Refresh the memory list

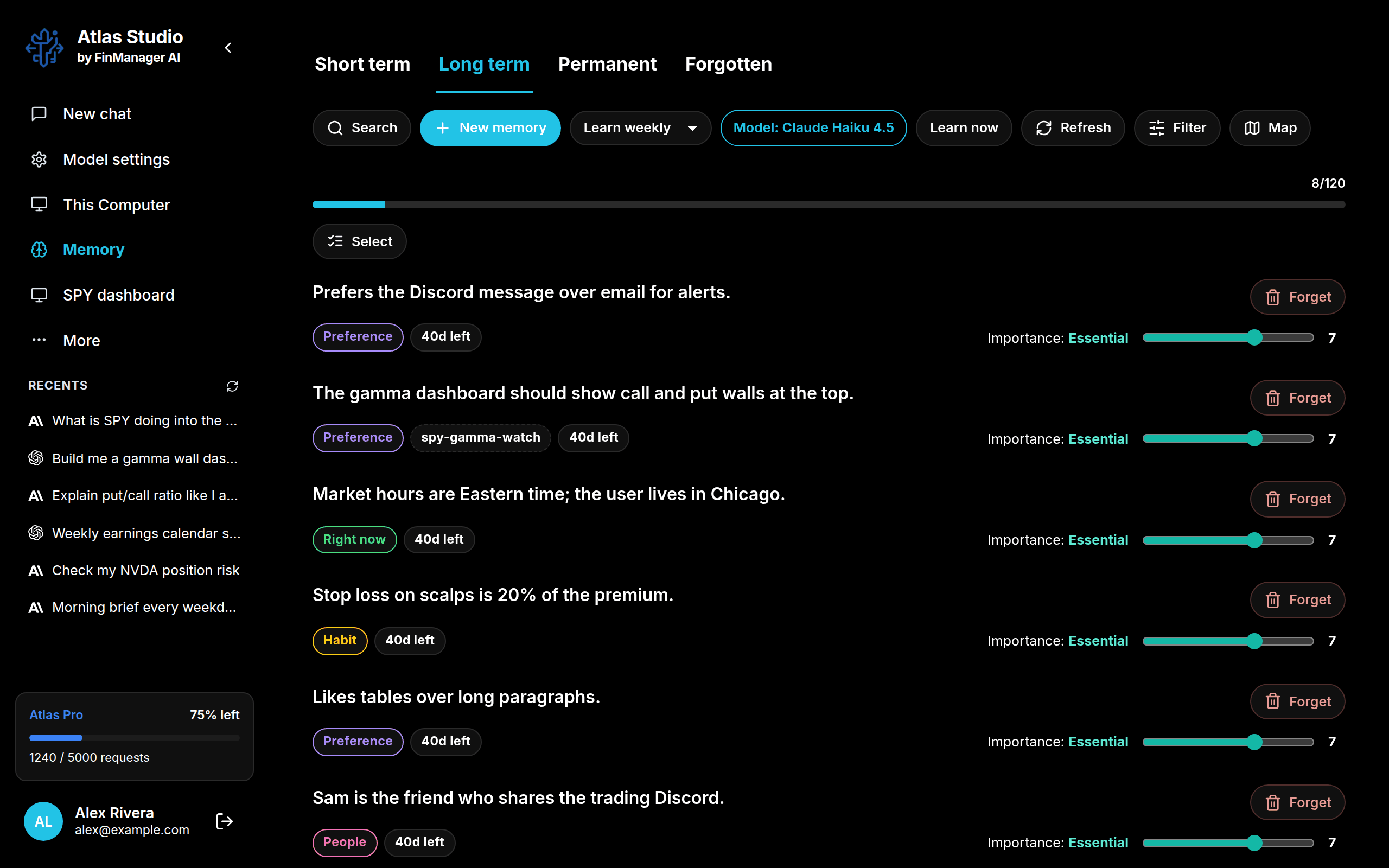(x=1073, y=127)
